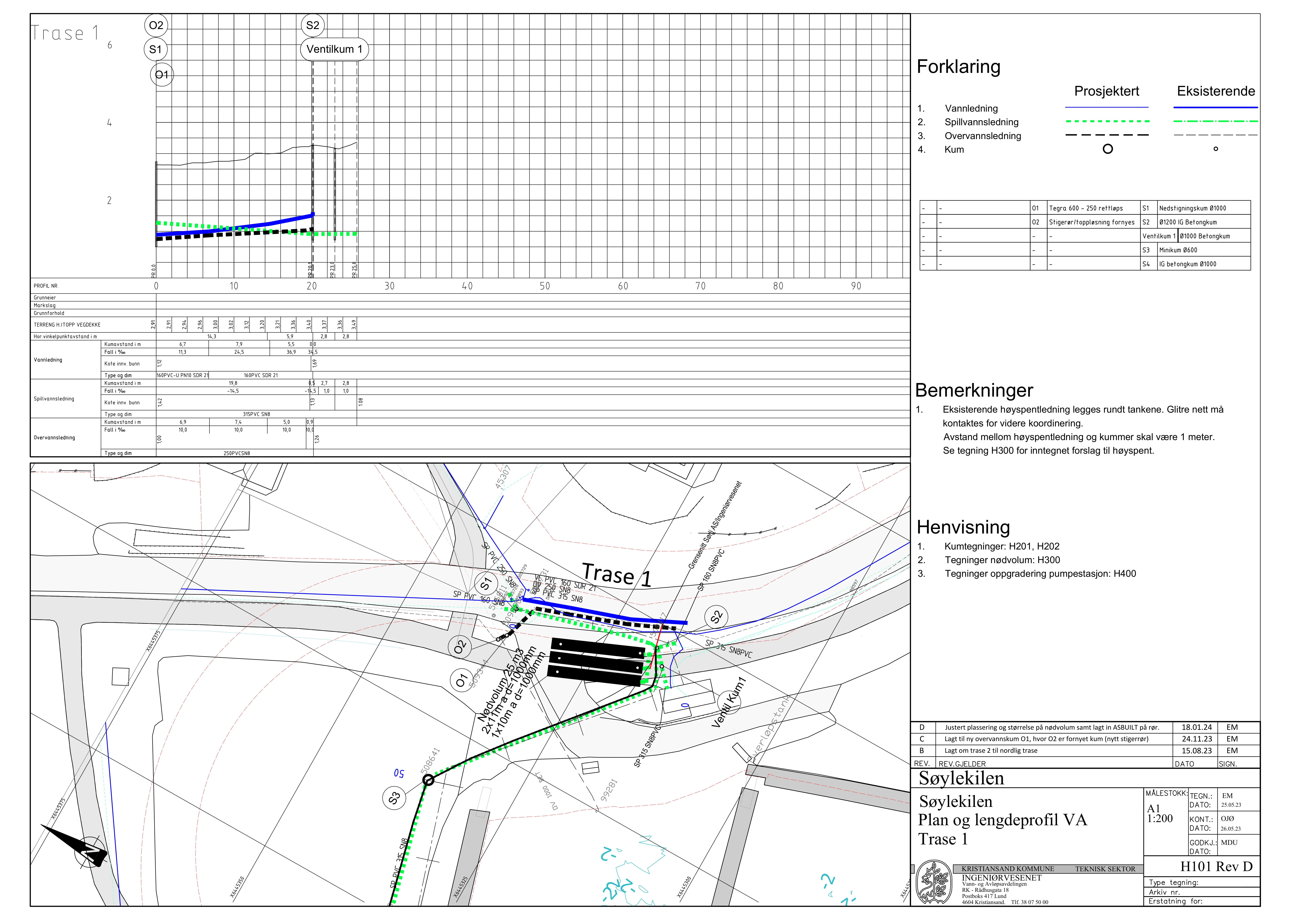The height and width of the screenshot is (924, 1308).
Task: Click 'TEKNISK SEKTOR' in the title block
Action: (x=1105, y=869)
